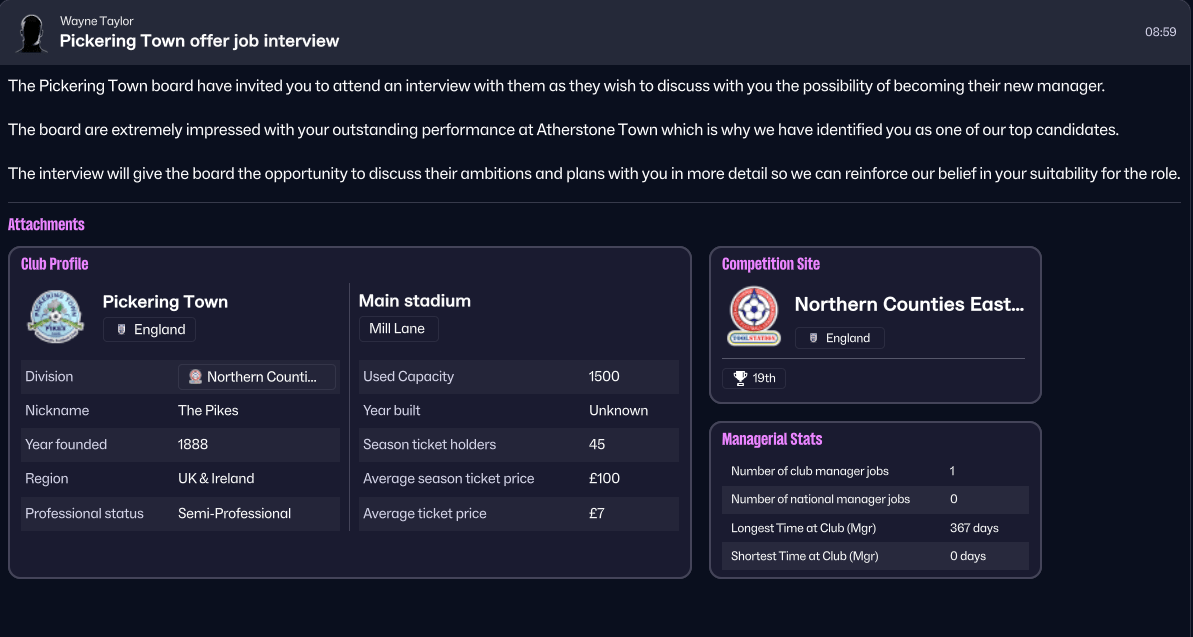Click the Club Profile panel heading
This screenshot has width=1193, height=637.
tap(55, 264)
